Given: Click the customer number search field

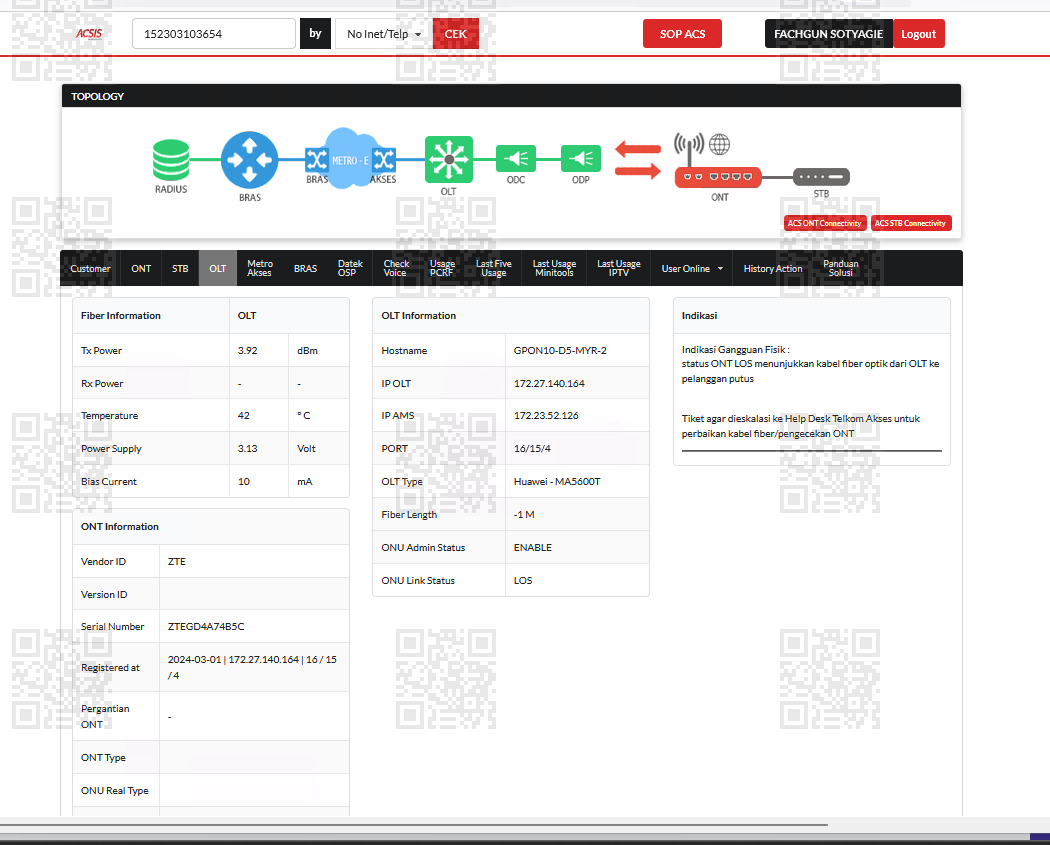Looking at the screenshot, I should click(214, 33).
